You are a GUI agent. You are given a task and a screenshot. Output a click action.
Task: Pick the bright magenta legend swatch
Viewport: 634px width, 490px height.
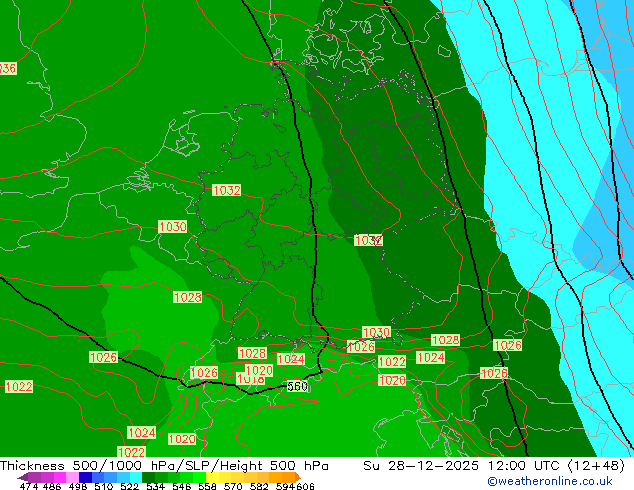pyautogui.click(x=60, y=477)
